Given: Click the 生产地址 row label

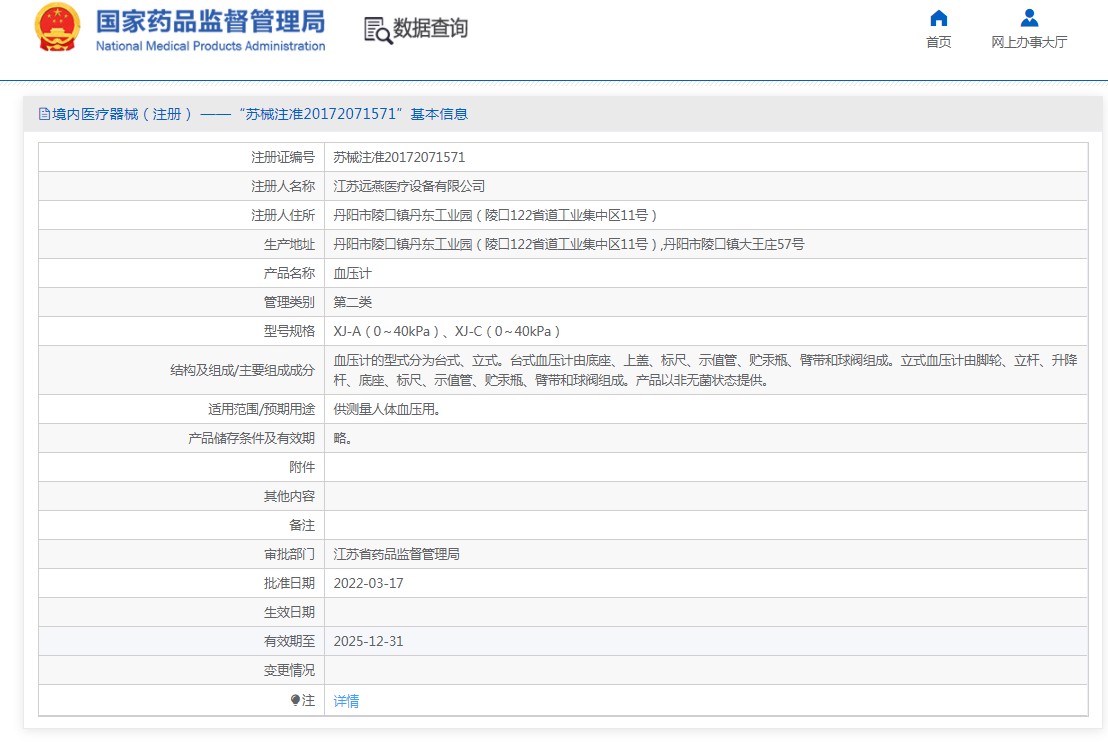Looking at the screenshot, I should point(289,244).
